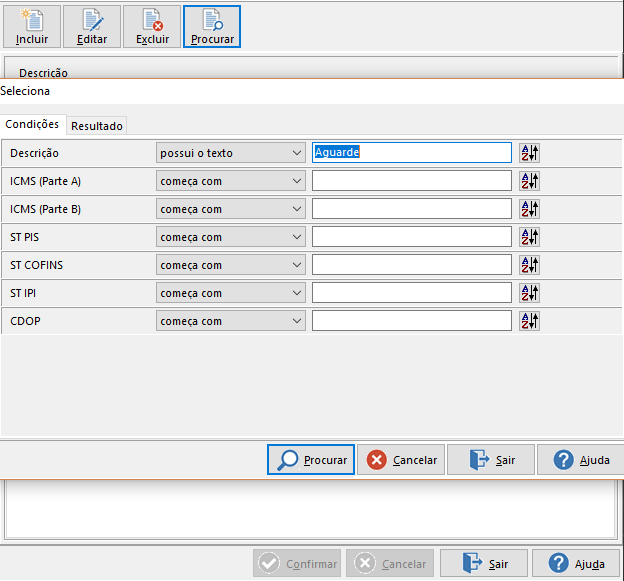Switch to the Resultado tab
Viewport: 624px width, 581px height.
(97, 126)
